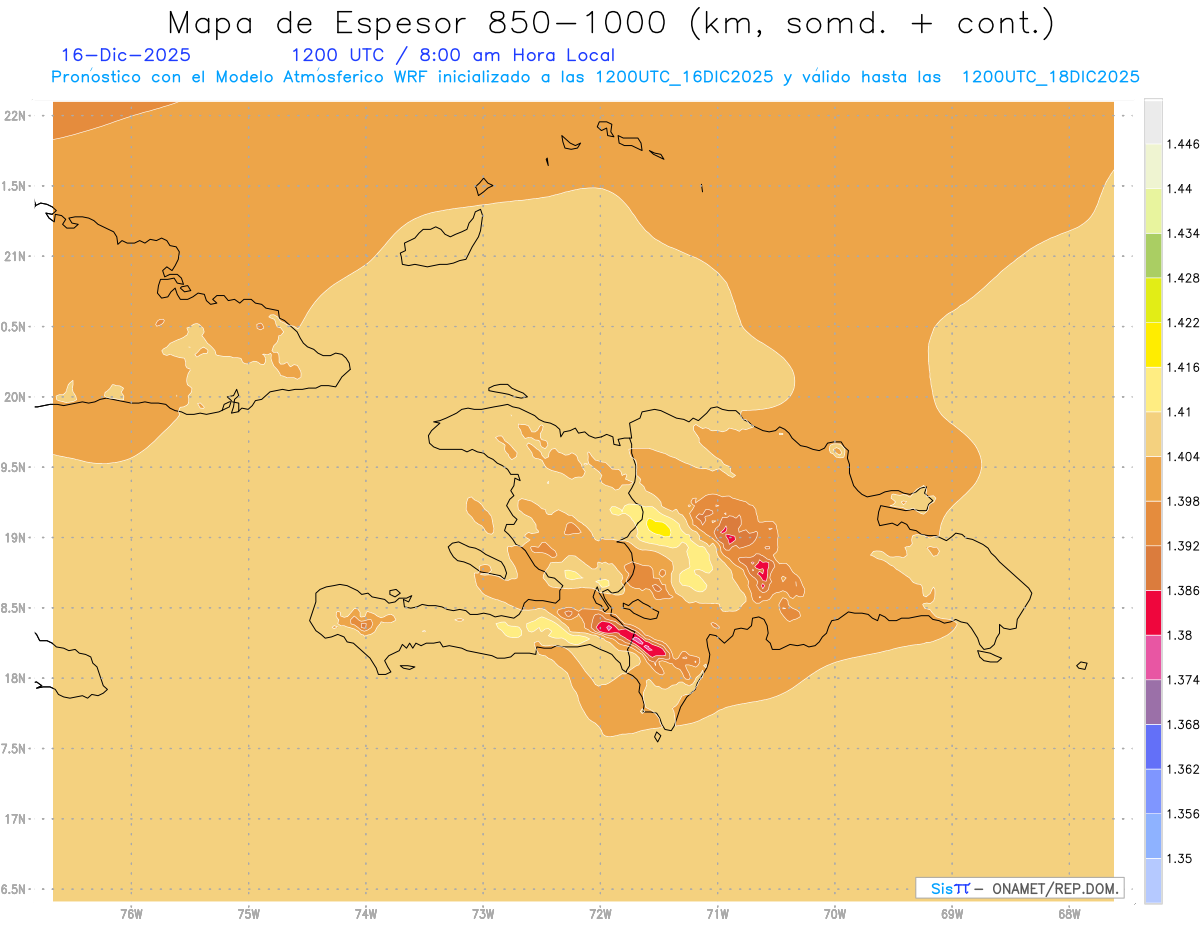Click the axis label '8.5N'
Screen dimensions: 1200x927
pyautogui.click(x=15, y=608)
